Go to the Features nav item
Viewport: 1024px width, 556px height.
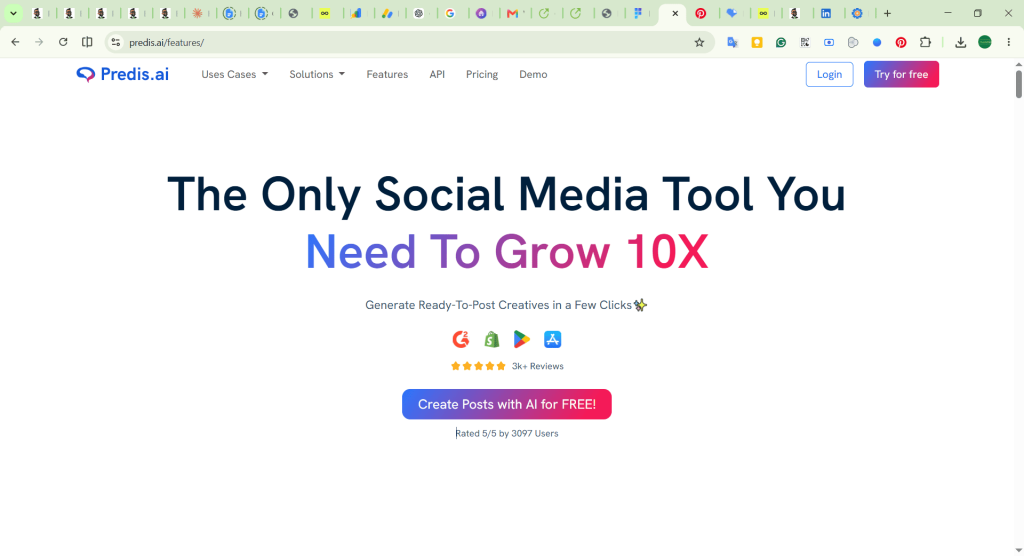pyautogui.click(x=387, y=74)
